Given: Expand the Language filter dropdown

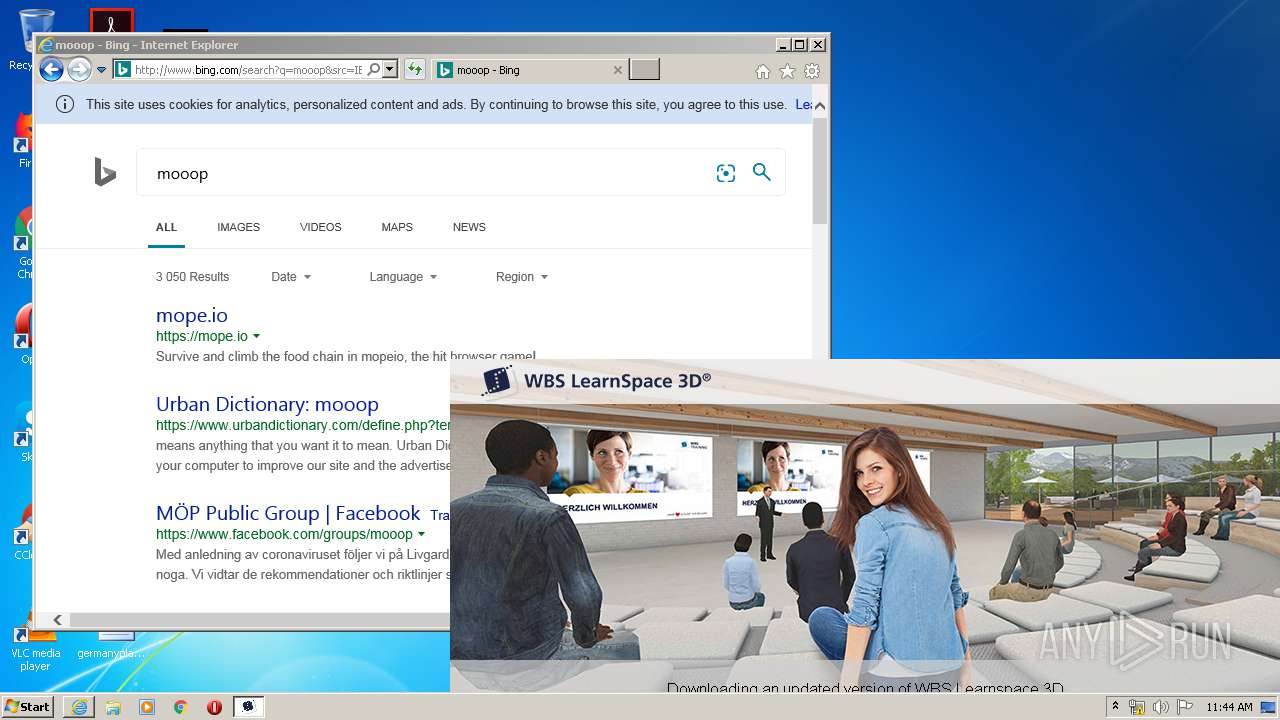Looking at the screenshot, I should coord(403,277).
